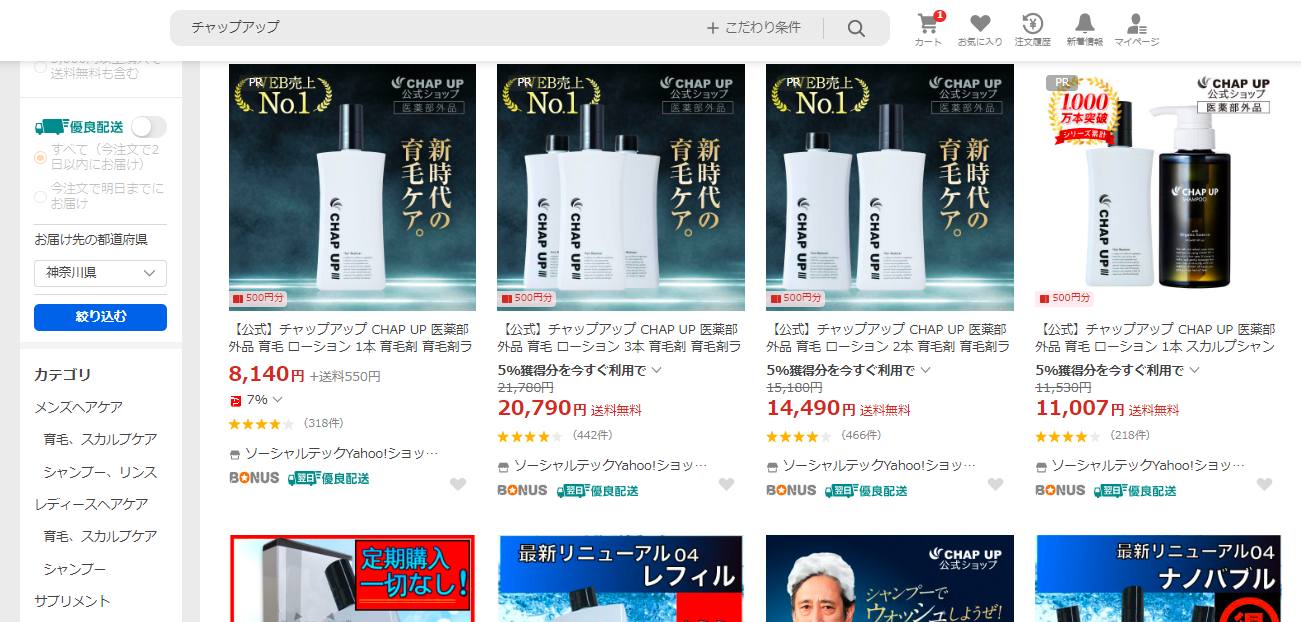Click the 絞り込む filter button

pyautogui.click(x=100, y=317)
